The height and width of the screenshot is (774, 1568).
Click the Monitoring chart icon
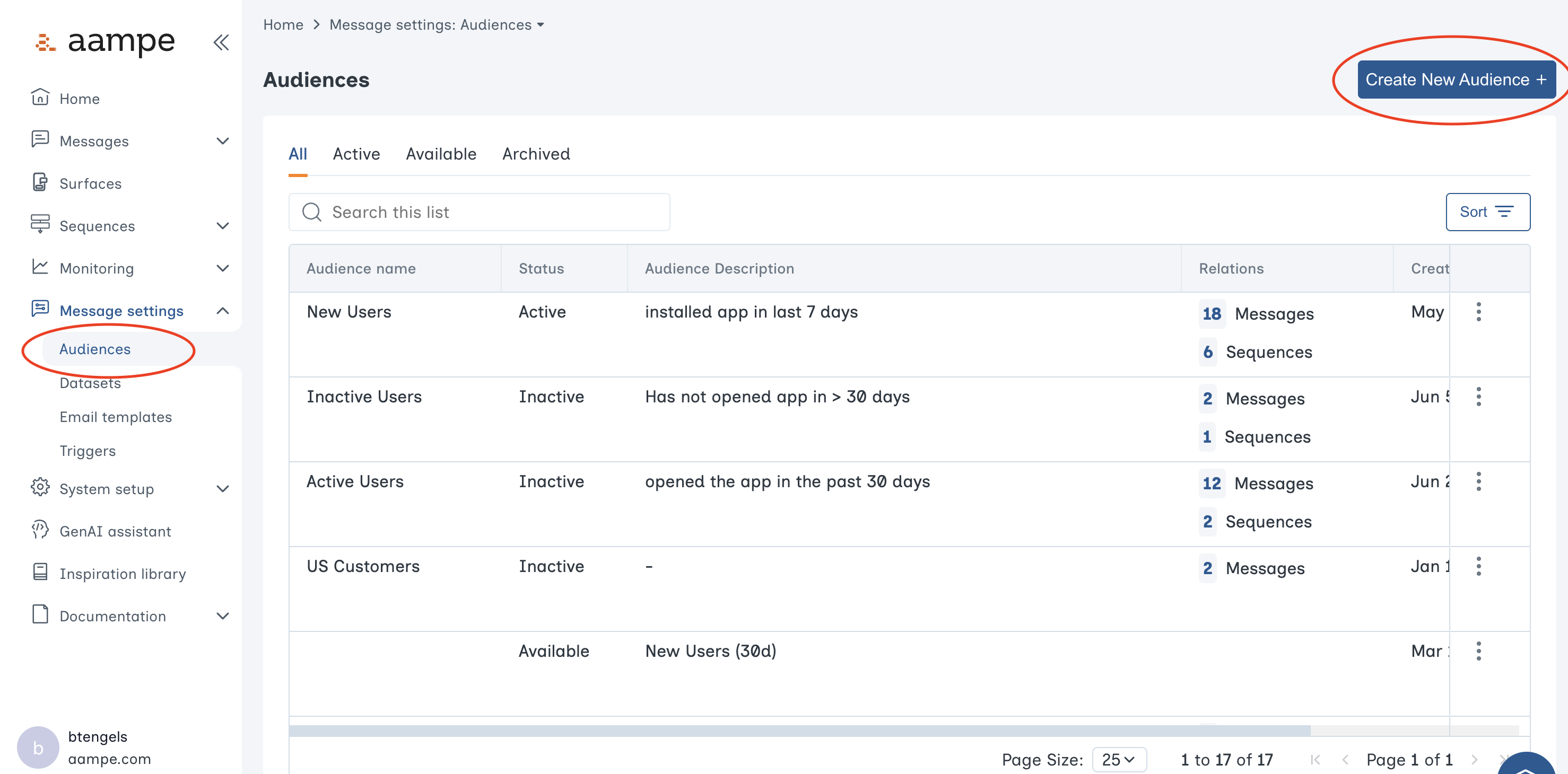[40, 268]
